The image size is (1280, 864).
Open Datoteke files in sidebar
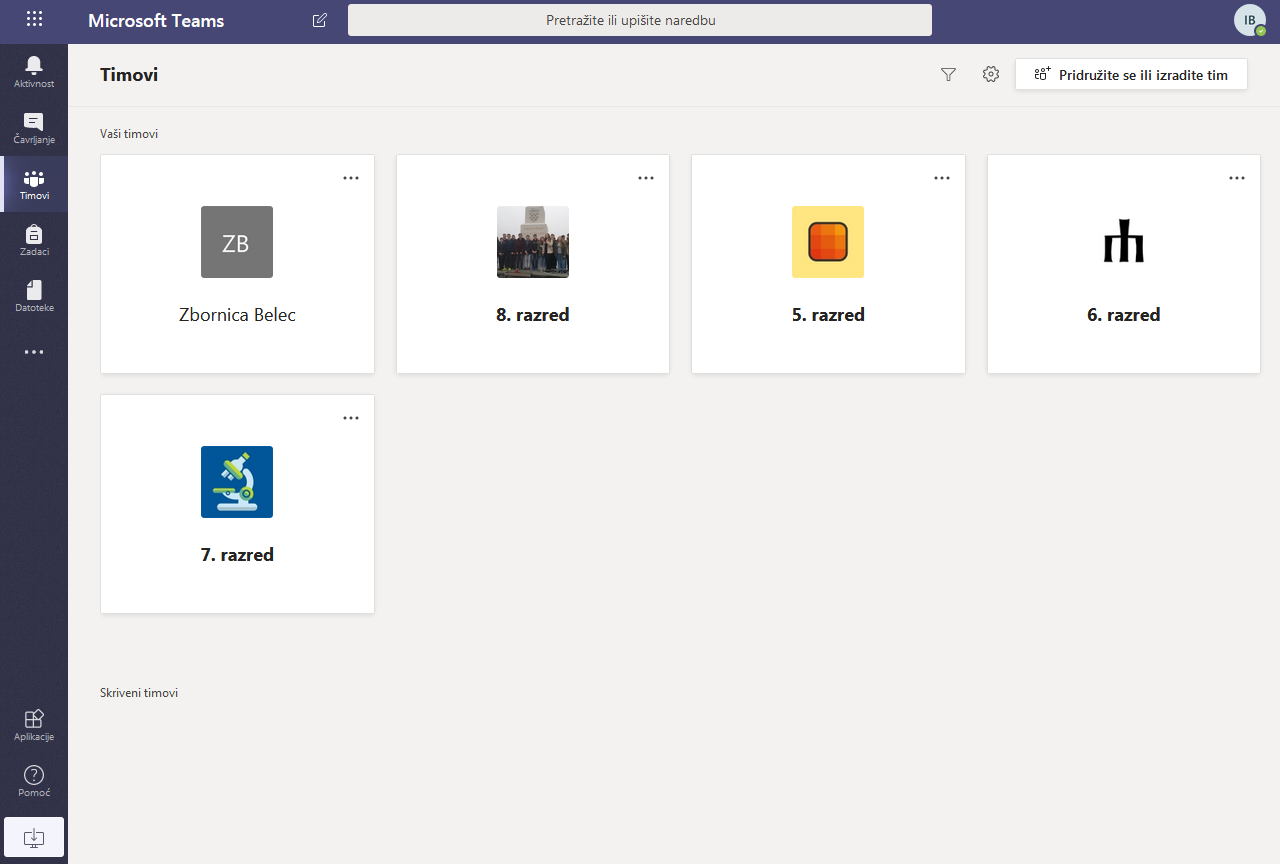click(34, 296)
